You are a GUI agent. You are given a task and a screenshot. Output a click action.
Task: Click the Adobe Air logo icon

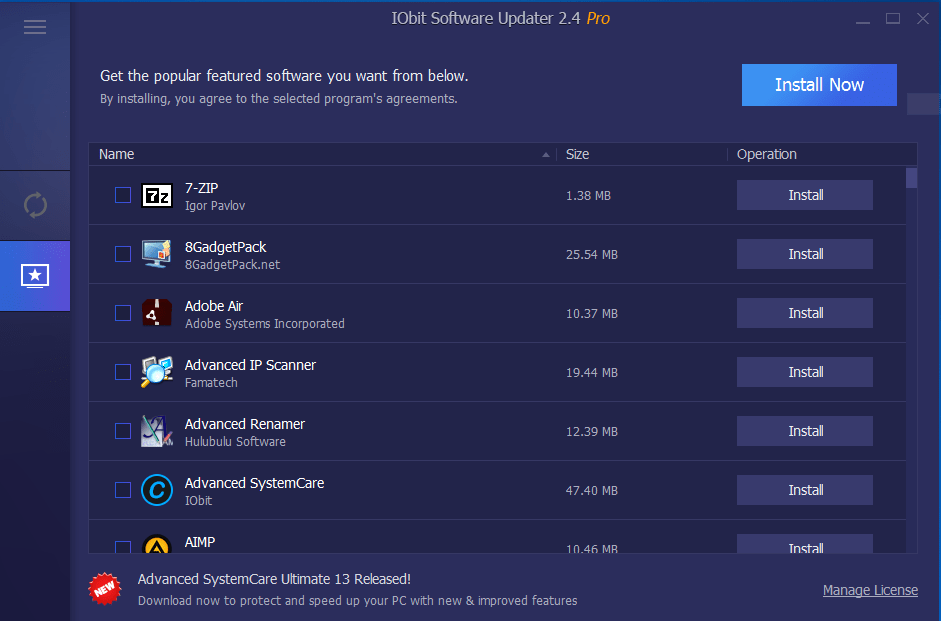pyautogui.click(x=157, y=313)
